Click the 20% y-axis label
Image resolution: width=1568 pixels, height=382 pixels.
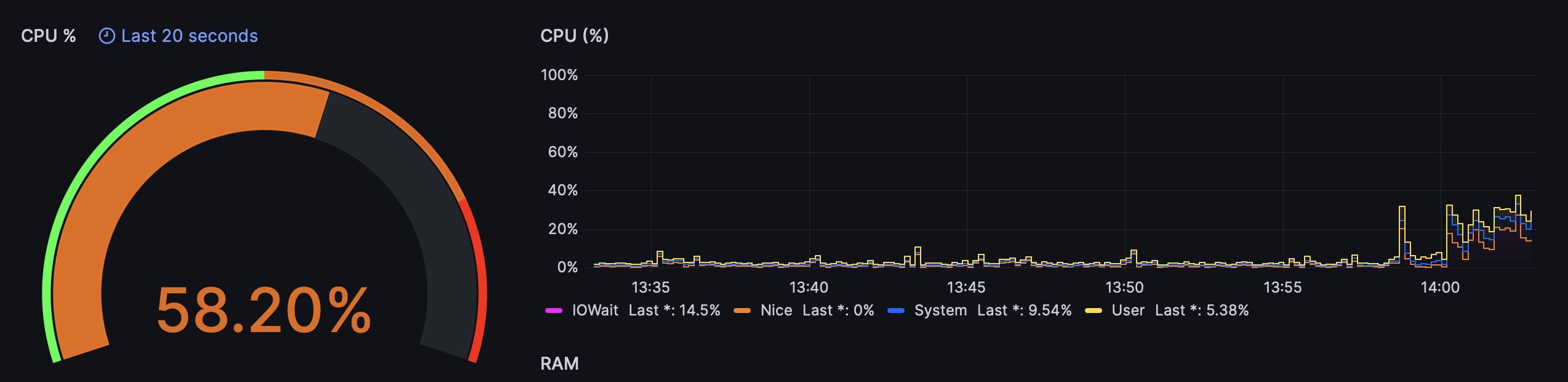coord(562,229)
